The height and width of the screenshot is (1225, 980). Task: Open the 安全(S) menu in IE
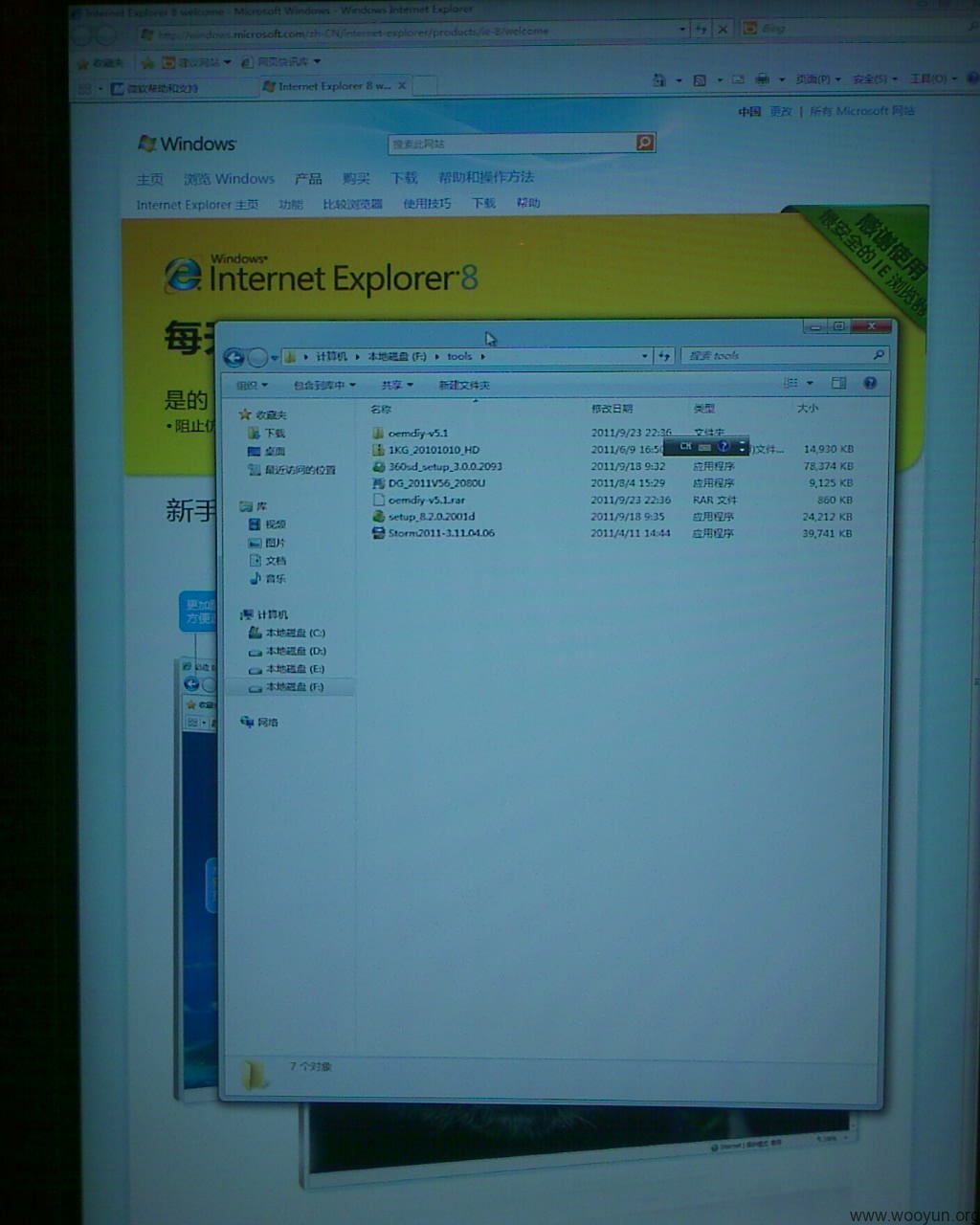(x=874, y=78)
